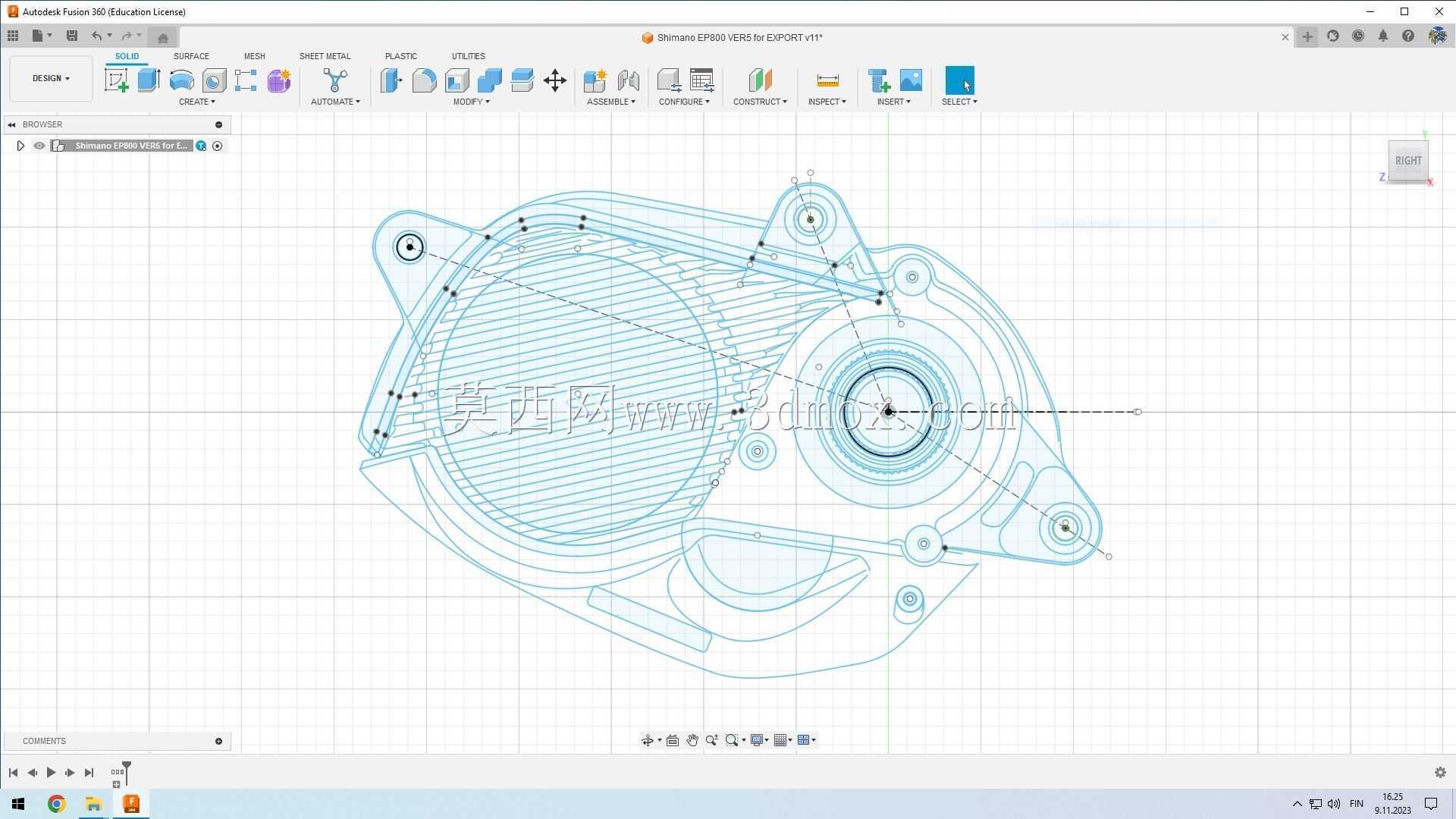Select the Extrude tool
The height and width of the screenshot is (819, 1456).
pos(149,80)
